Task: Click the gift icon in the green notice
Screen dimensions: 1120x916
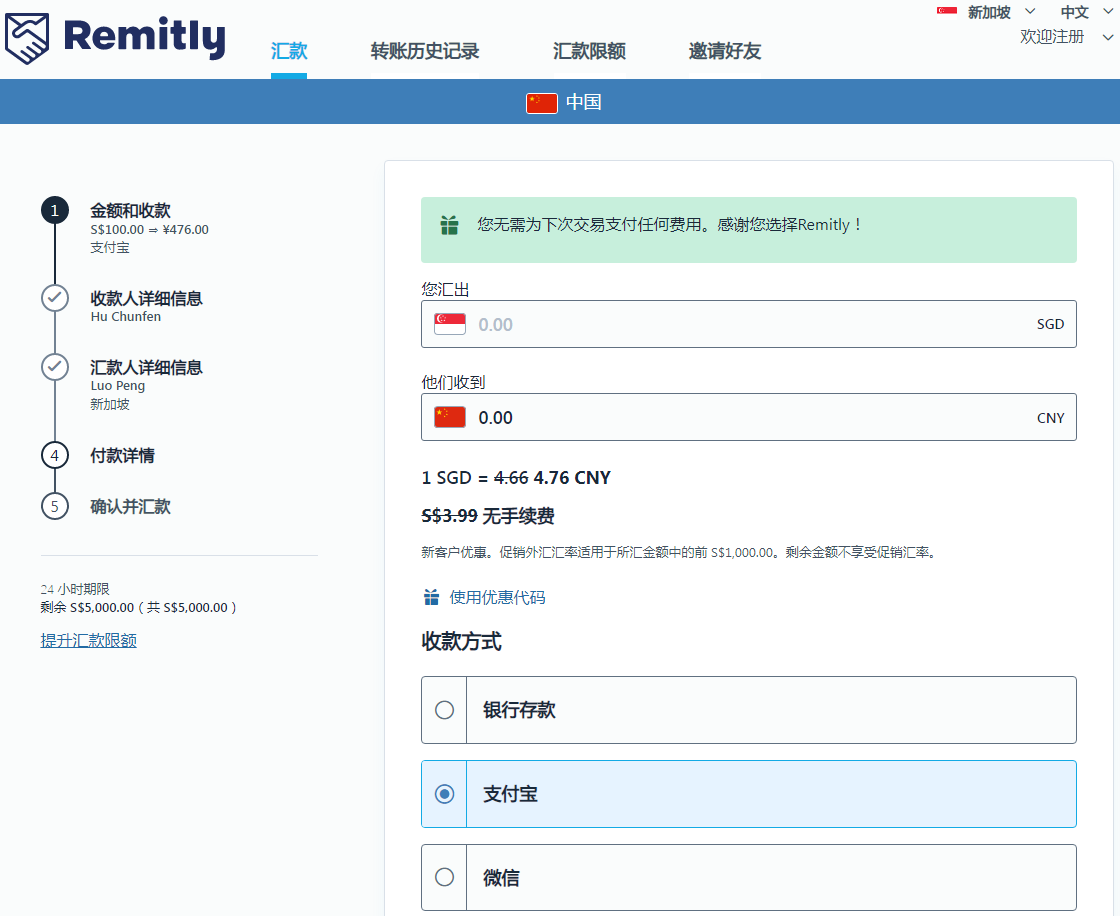Action: point(450,226)
